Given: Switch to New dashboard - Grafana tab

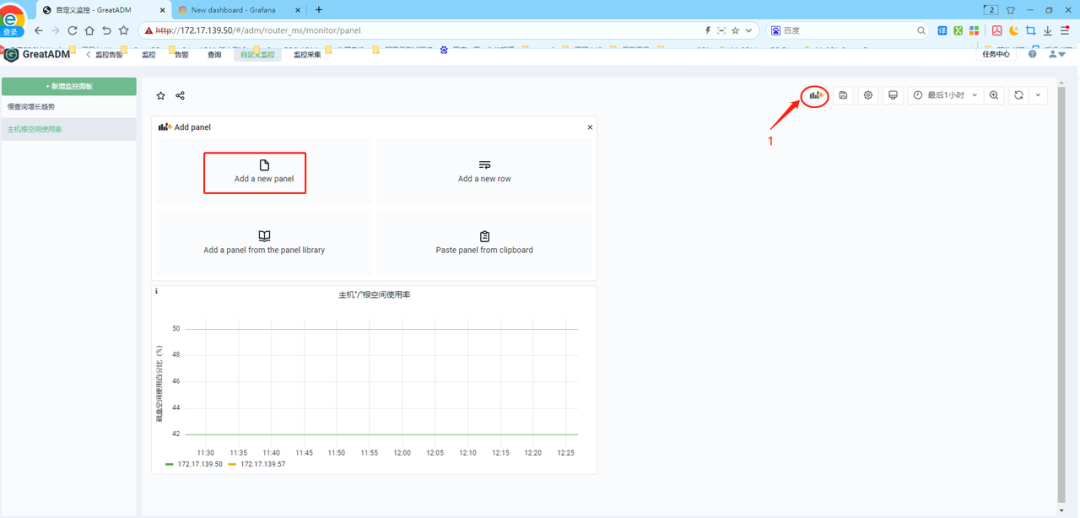Looking at the screenshot, I should coord(233,10).
